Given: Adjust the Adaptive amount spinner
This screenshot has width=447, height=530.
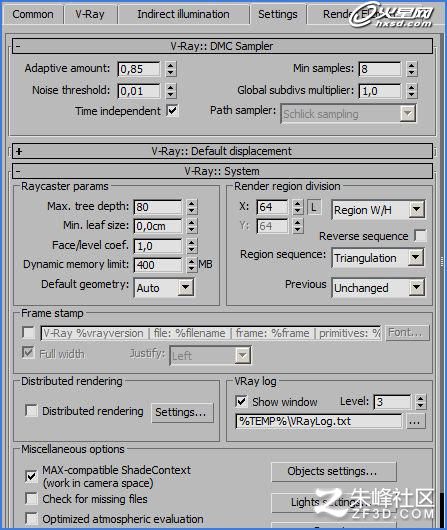Looking at the screenshot, I should tap(171, 69).
